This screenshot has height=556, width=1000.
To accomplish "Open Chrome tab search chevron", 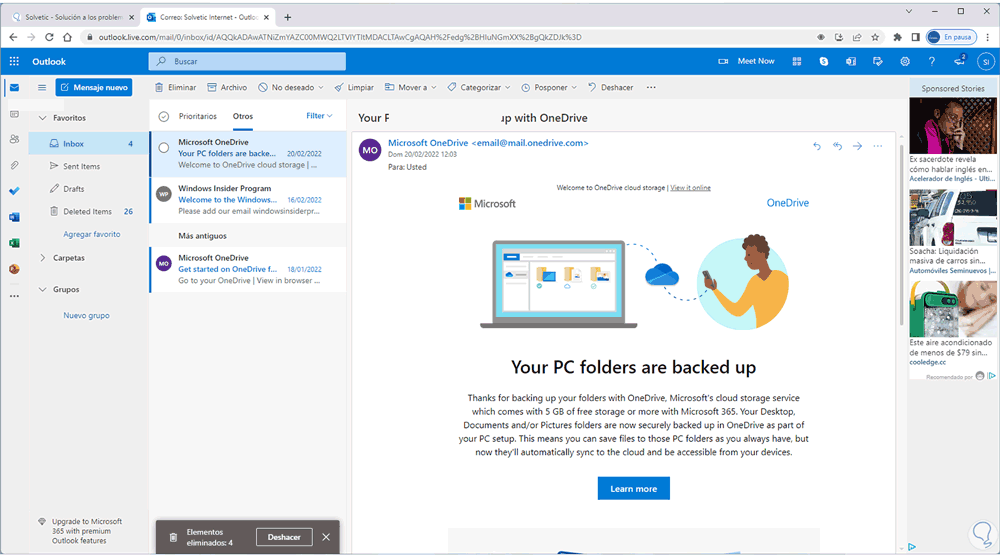I will point(909,11).
